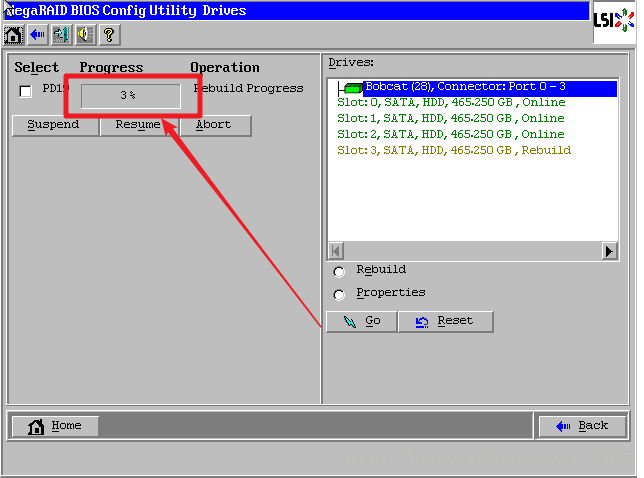Select the Rebuild radio button
Viewport: 644px width, 478px height.
point(339,272)
